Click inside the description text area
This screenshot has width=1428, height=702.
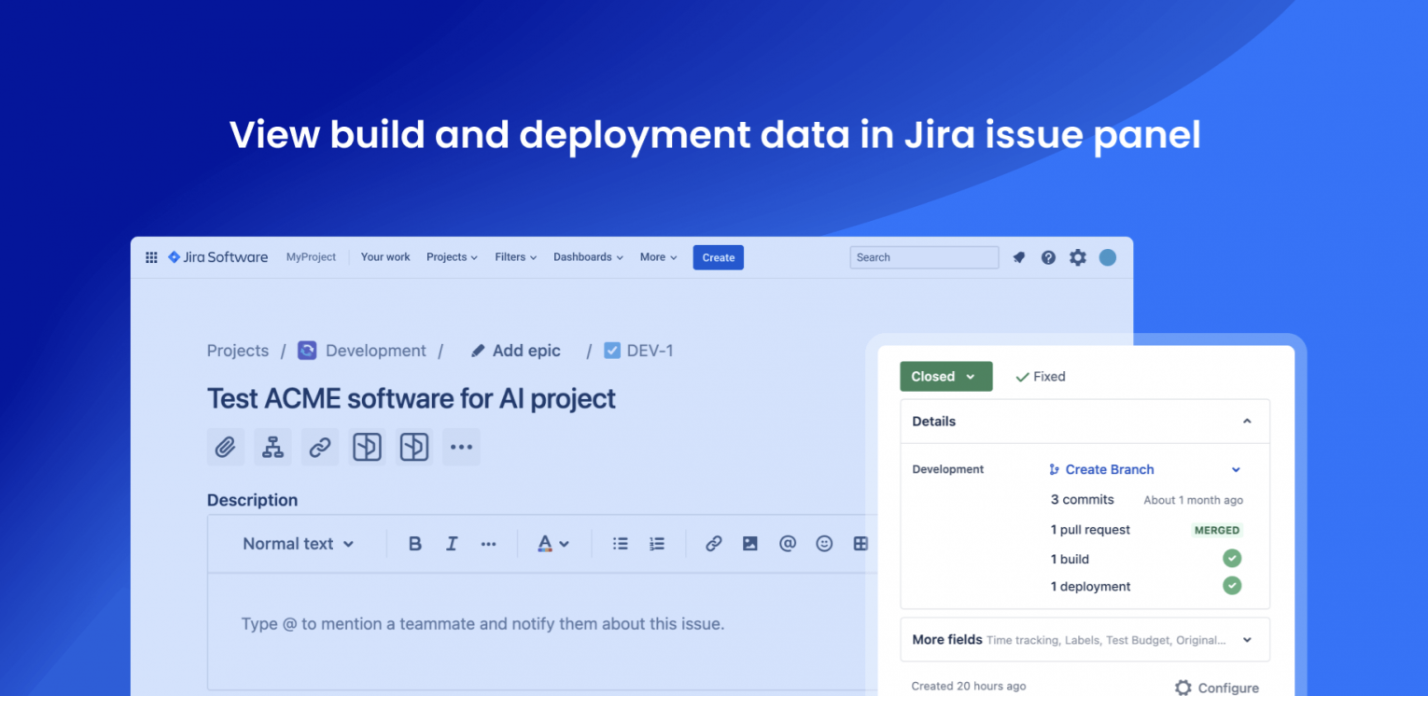click(x=540, y=630)
